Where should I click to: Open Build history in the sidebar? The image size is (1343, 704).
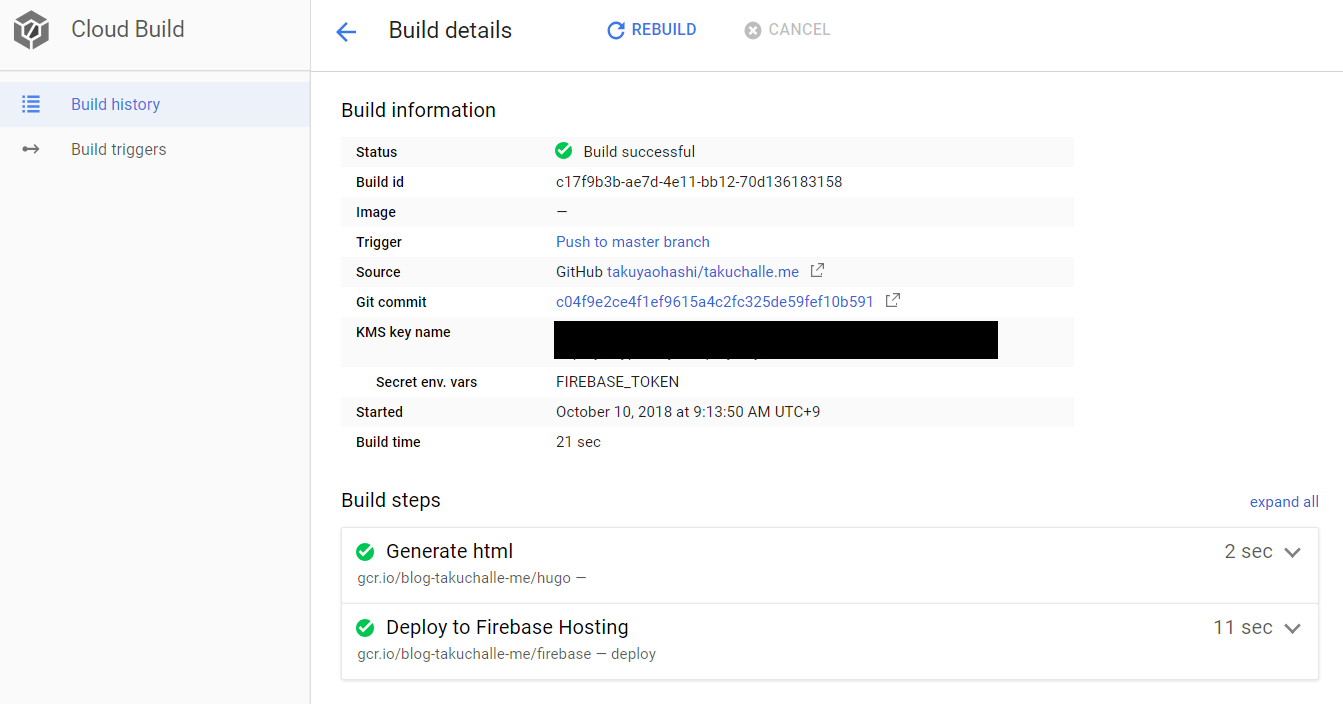(154, 104)
